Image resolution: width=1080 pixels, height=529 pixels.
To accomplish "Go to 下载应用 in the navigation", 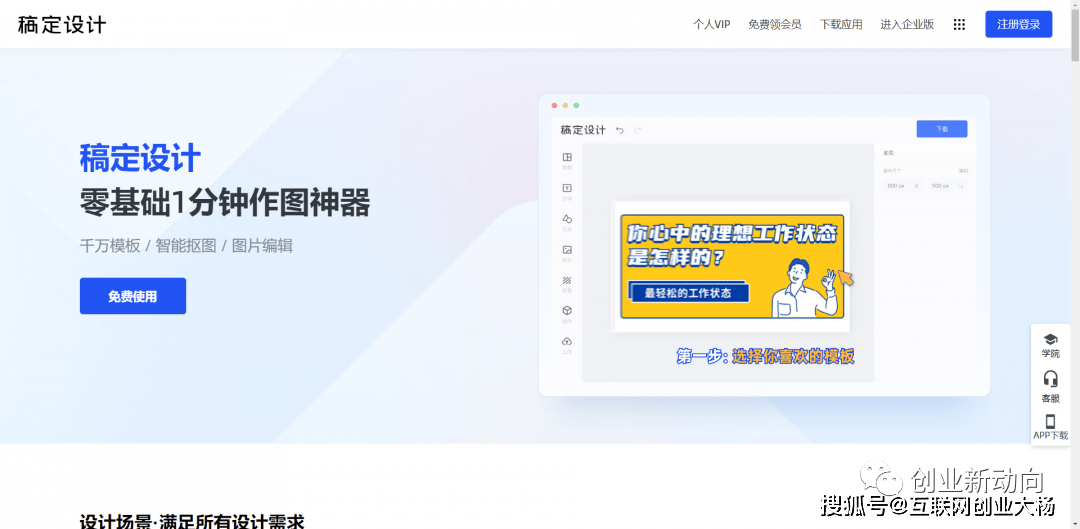I will pos(841,25).
